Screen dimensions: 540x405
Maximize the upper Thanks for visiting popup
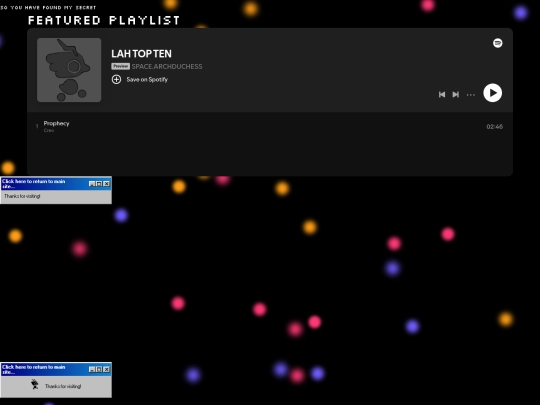99,184
